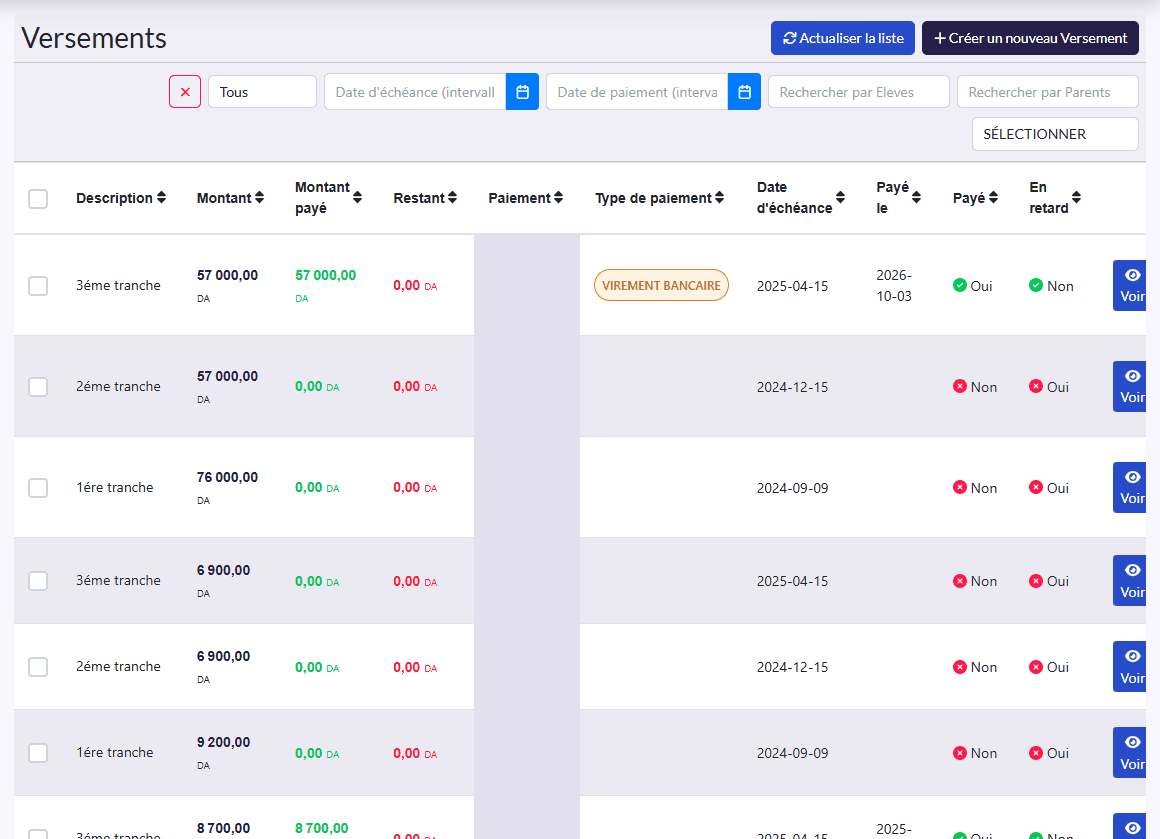Focus the Date d'échéance interval field
This screenshot has width=1160, height=839.
415,92
